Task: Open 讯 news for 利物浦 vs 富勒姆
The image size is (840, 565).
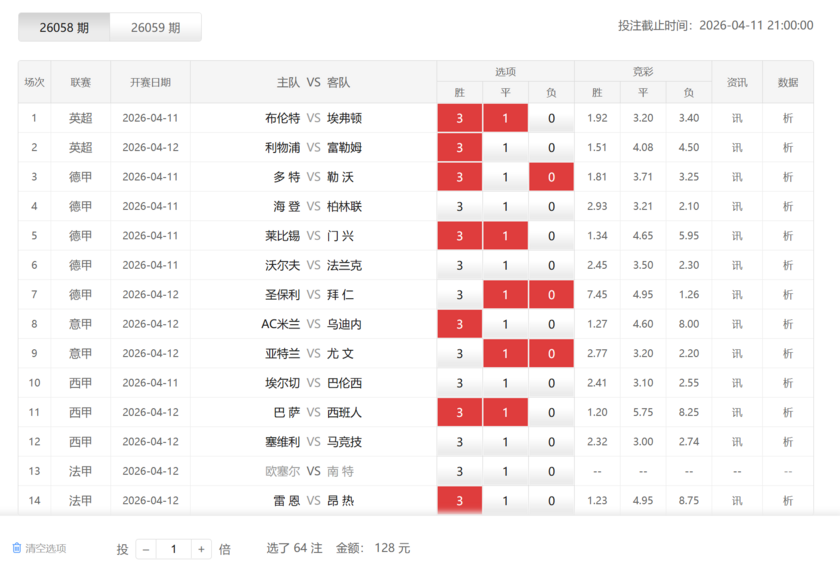Action: pyautogui.click(x=737, y=147)
